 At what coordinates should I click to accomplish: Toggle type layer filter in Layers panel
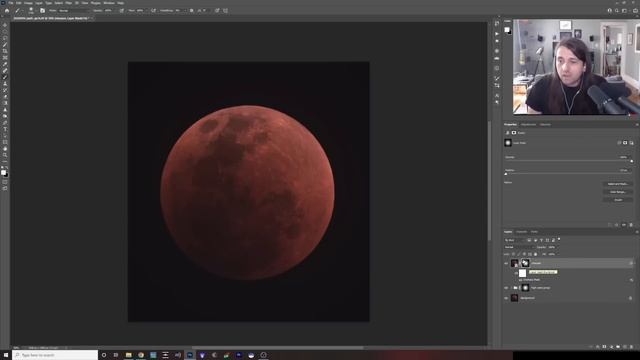(x=542, y=240)
